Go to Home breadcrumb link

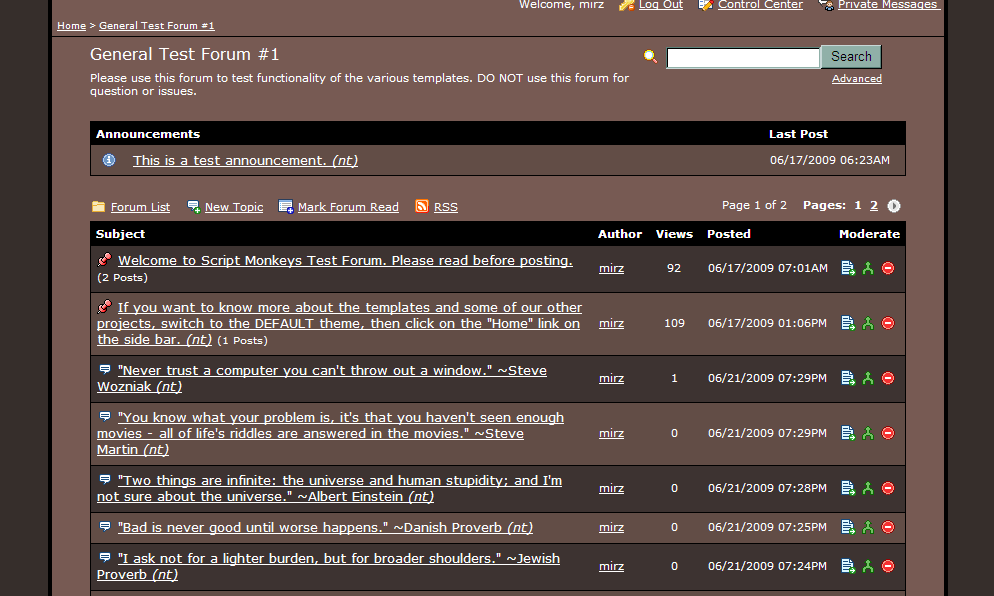click(71, 26)
